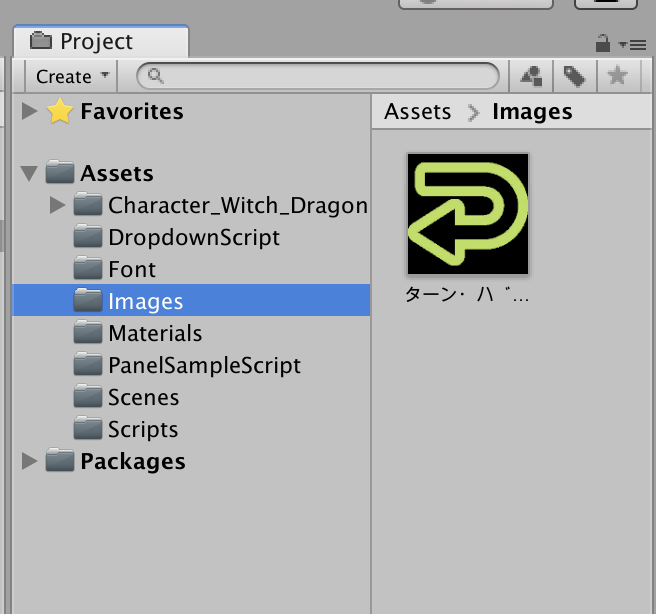Click the Search by Type icon

531,76
